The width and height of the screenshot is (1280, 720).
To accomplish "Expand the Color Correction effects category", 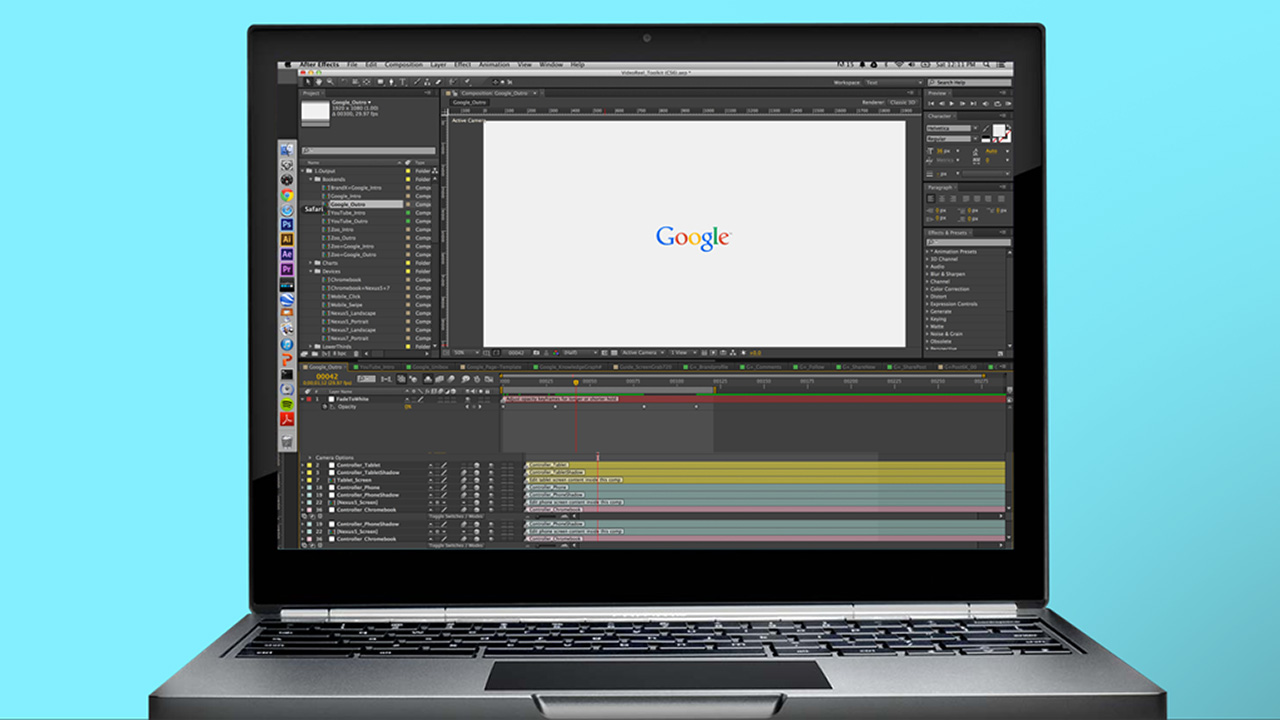I will pyautogui.click(x=928, y=289).
